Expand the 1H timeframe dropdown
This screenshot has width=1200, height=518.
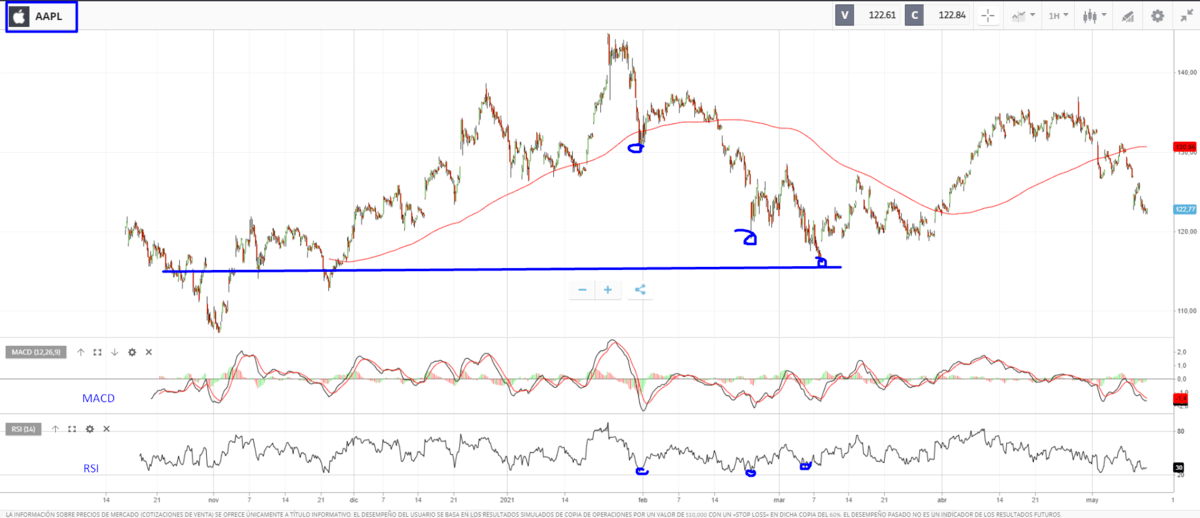1057,16
